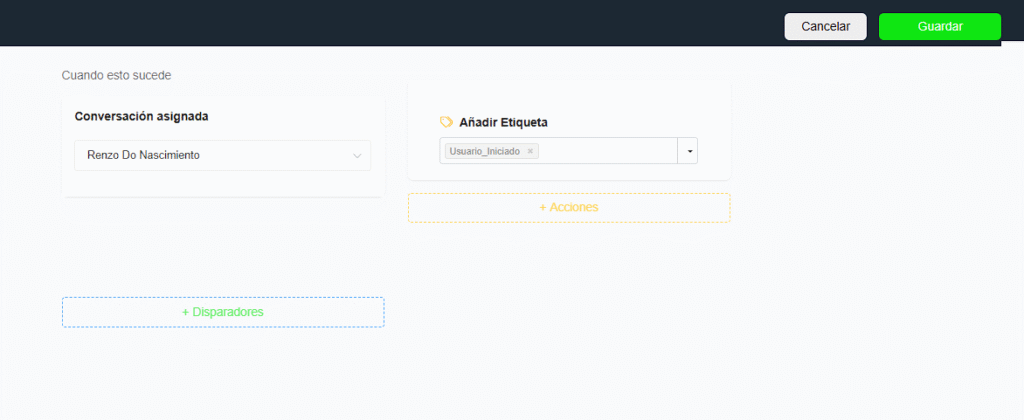Click the Añadir Etiqueta label text
1024x420 pixels.
pos(503,122)
